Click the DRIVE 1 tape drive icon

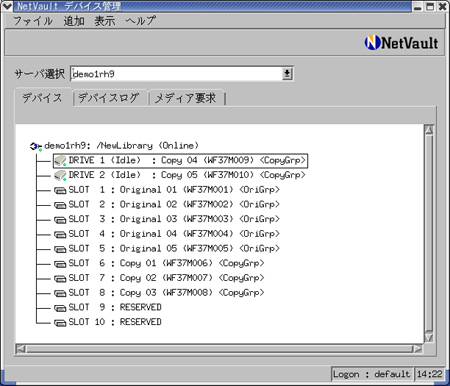(x=60, y=161)
